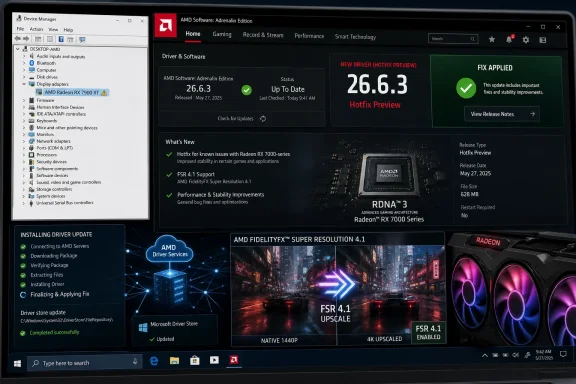Click the Forward arrow in Device Manager toolbar
Screen dimensions: 576x384
coord(26,39)
